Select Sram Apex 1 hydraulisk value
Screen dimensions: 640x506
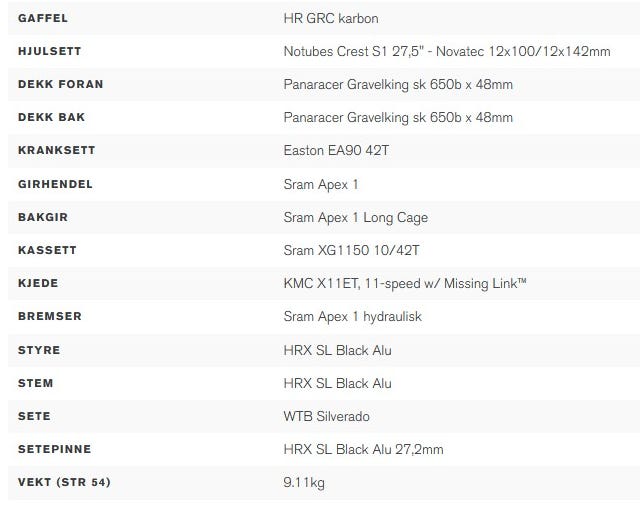click(352, 317)
